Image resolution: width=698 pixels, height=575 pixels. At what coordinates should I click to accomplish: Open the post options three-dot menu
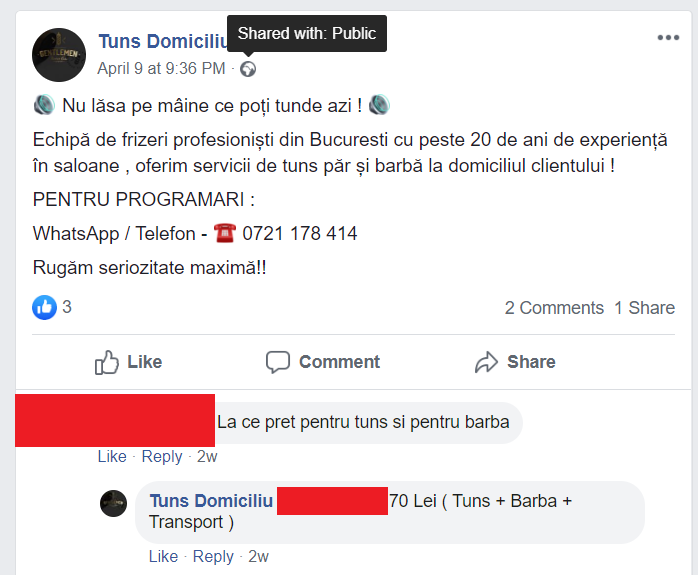(668, 38)
